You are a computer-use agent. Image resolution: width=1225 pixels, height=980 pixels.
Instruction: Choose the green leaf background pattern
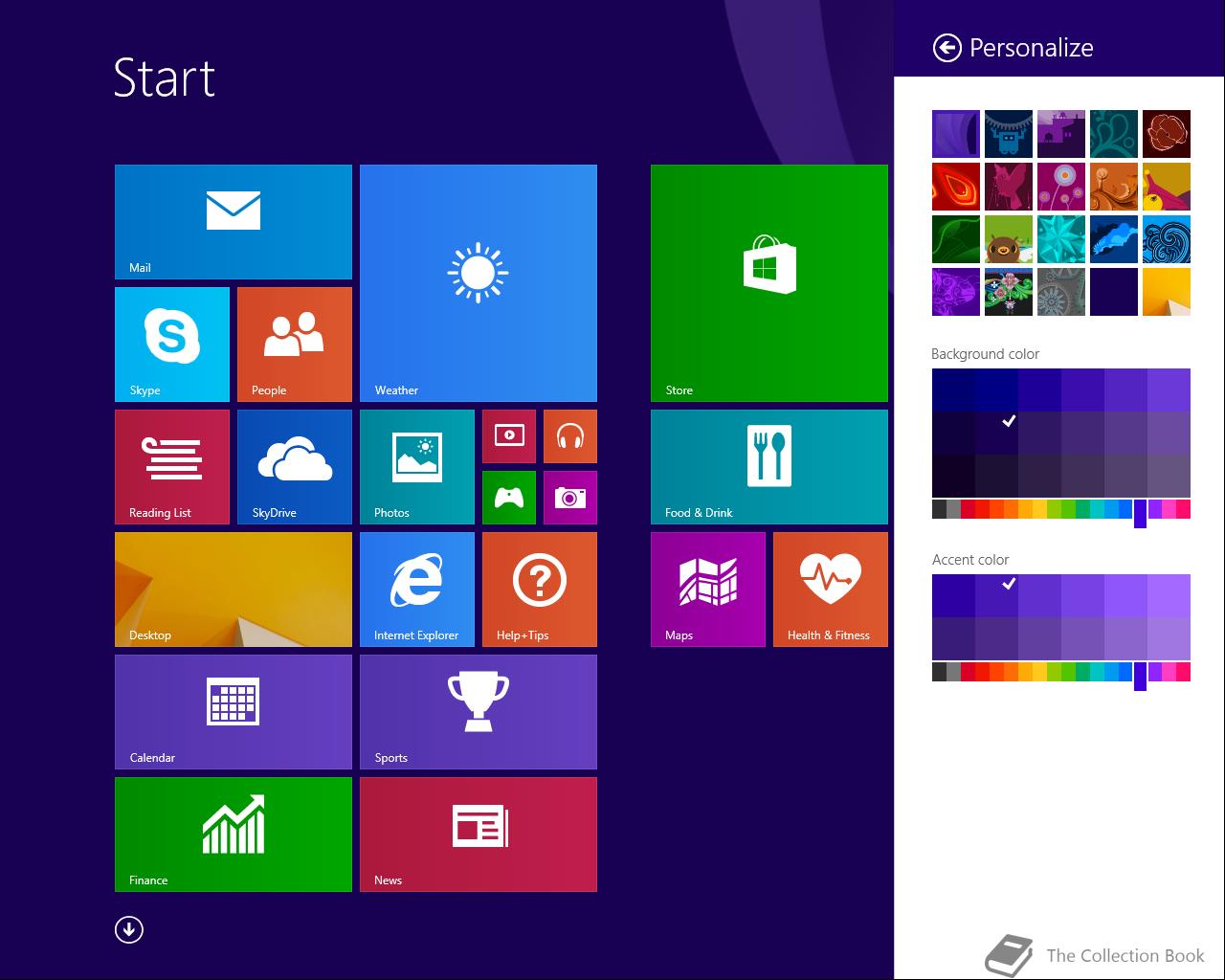pos(956,239)
